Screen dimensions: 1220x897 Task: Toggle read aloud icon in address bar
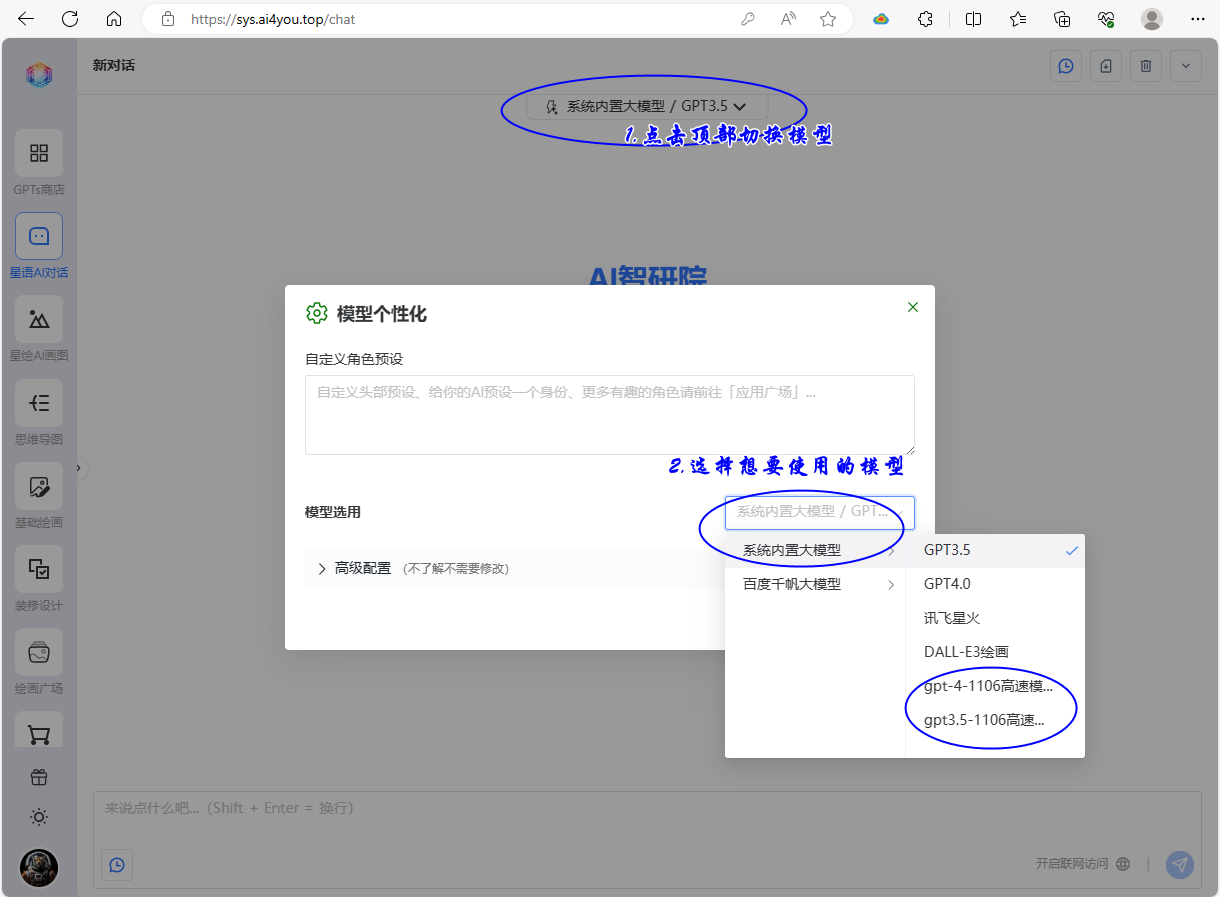788,19
